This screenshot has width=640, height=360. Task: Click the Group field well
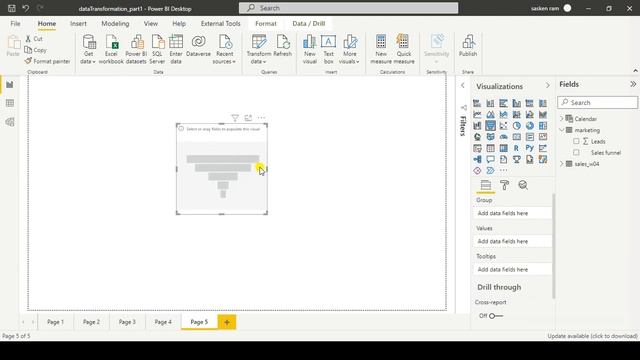(513, 213)
